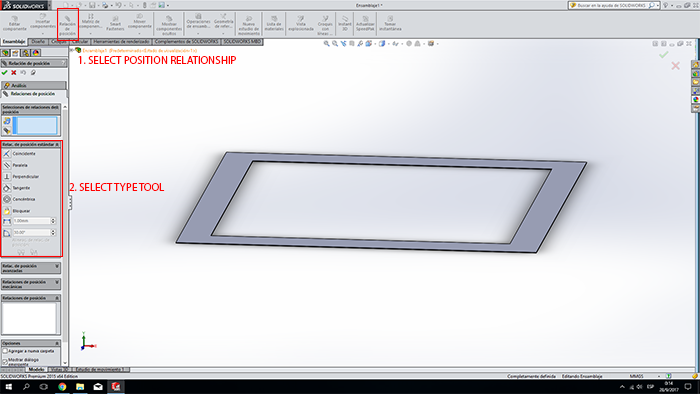Viewport: 700px width, 394px height.
Task: Click Smart Fasteners tool
Action: pos(115,24)
